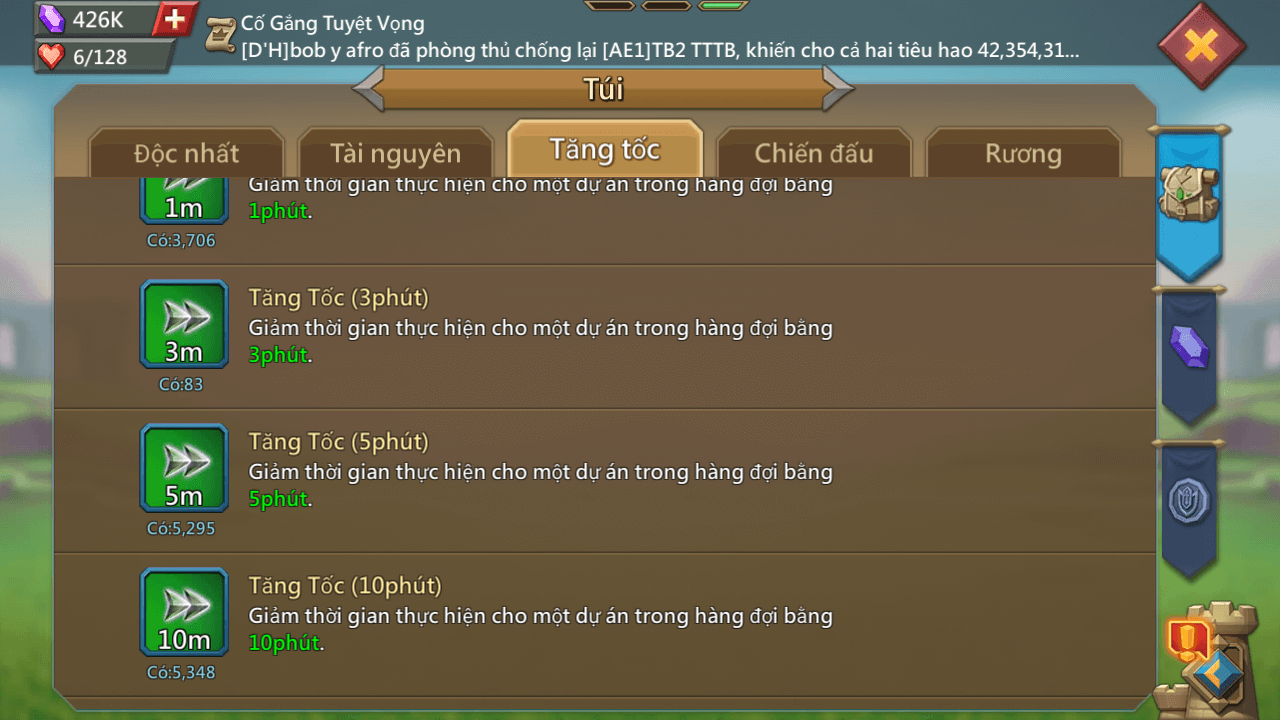The height and width of the screenshot is (720, 1280).
Task: Select the Tăng Tốc (5phút) item row
Action: click(x=605, y=481)
